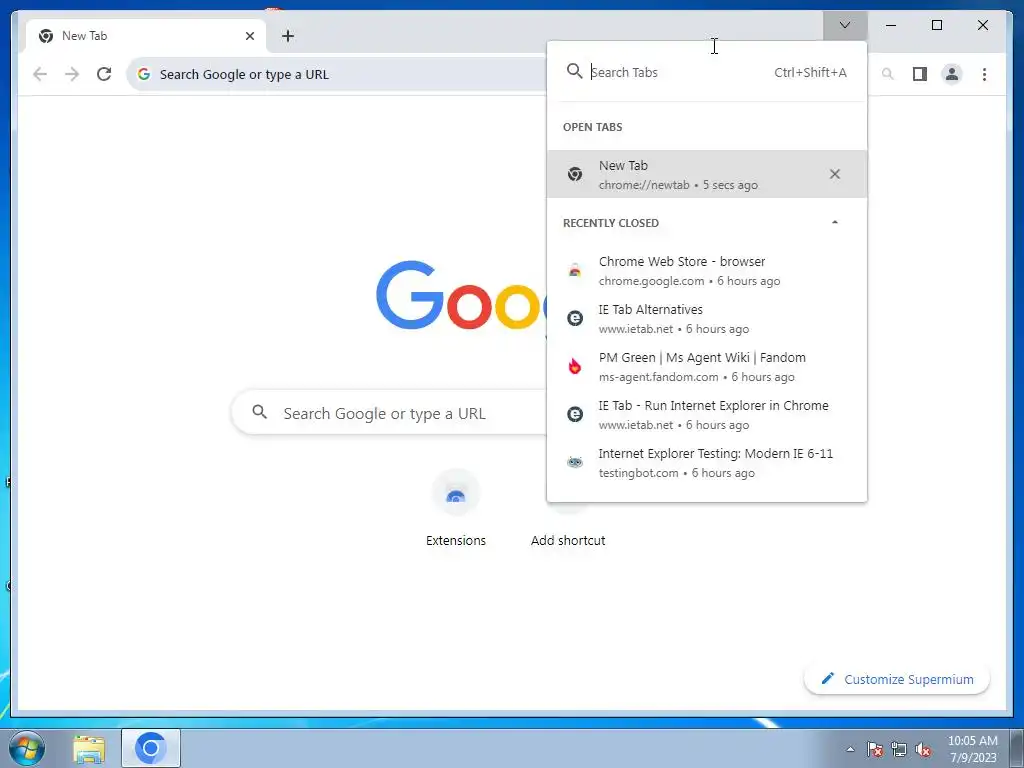The height and width of the screenshot is (768, 1024).
Task: Select the New Tab title in tab strip
Action: pyautogui.click(x=84, y=36)
